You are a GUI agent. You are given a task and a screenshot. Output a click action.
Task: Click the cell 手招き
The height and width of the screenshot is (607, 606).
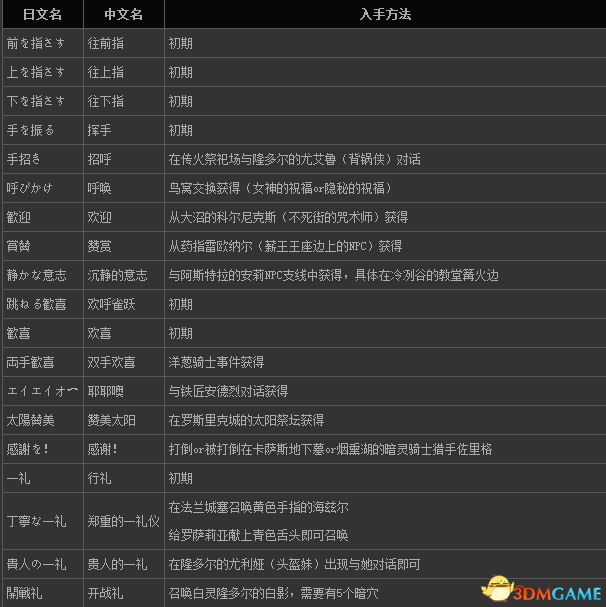(43, 159)
